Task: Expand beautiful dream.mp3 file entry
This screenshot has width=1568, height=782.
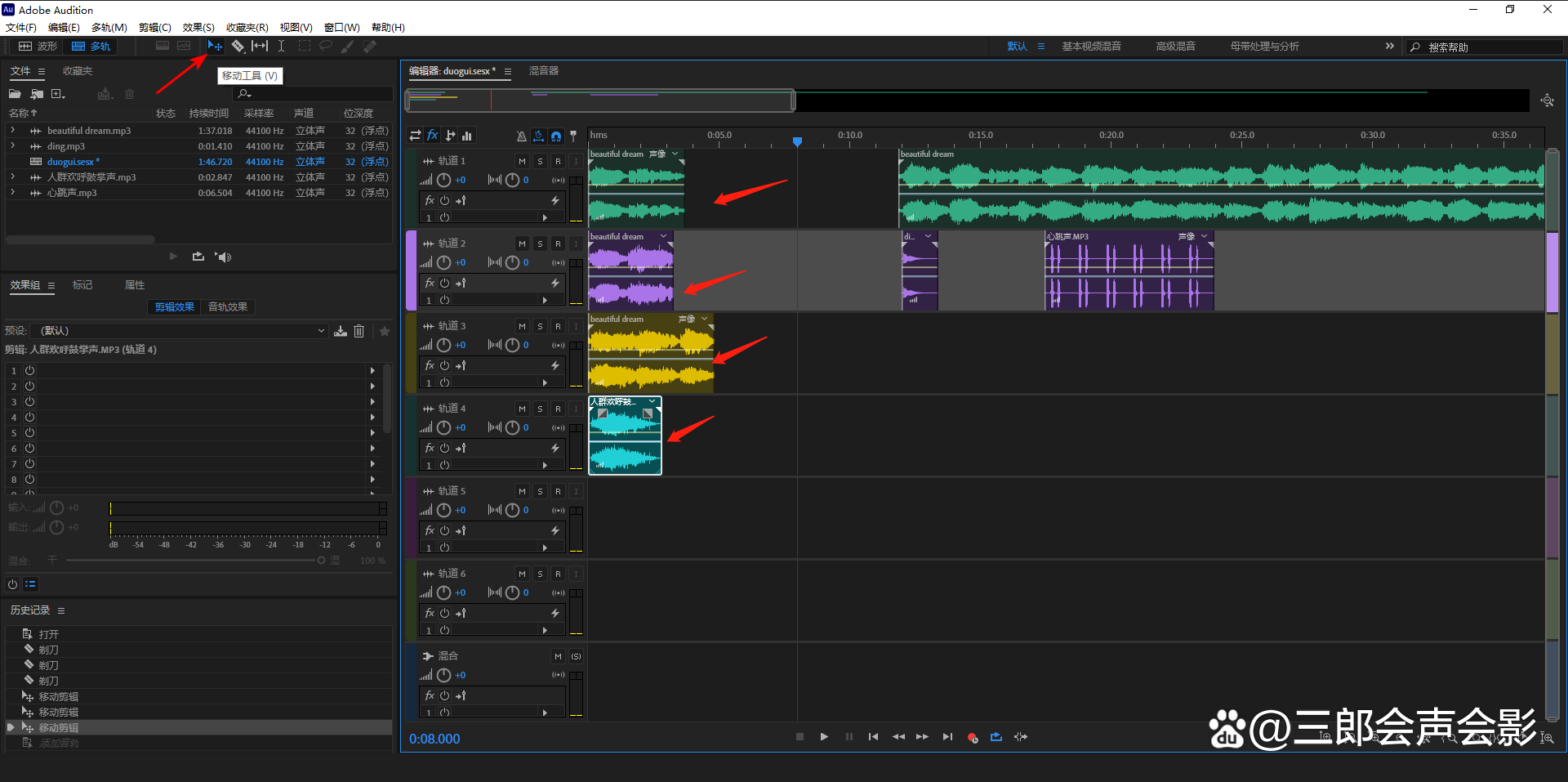Action: 12,131
